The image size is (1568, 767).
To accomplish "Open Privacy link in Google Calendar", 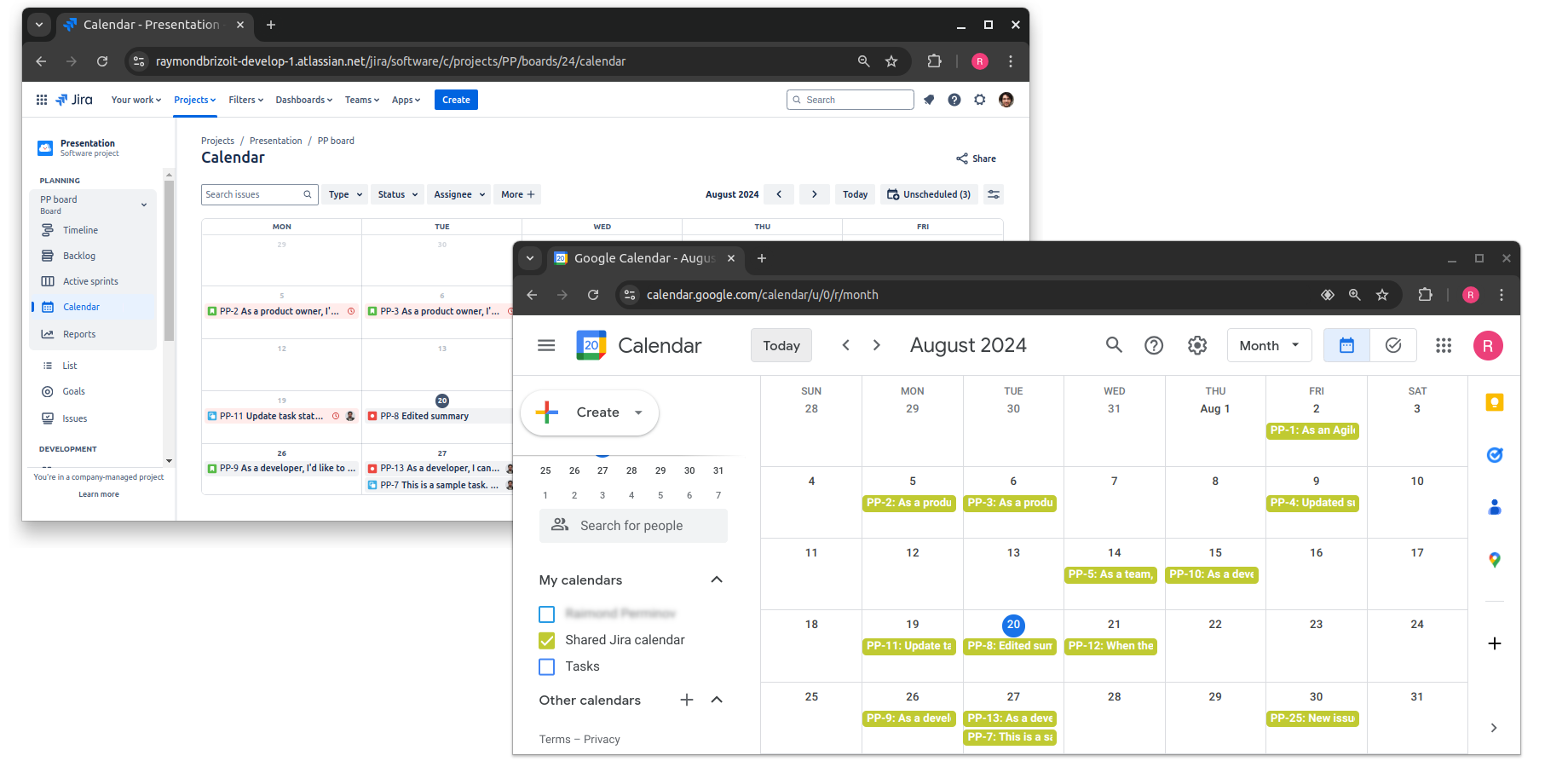I will point(602,740).
